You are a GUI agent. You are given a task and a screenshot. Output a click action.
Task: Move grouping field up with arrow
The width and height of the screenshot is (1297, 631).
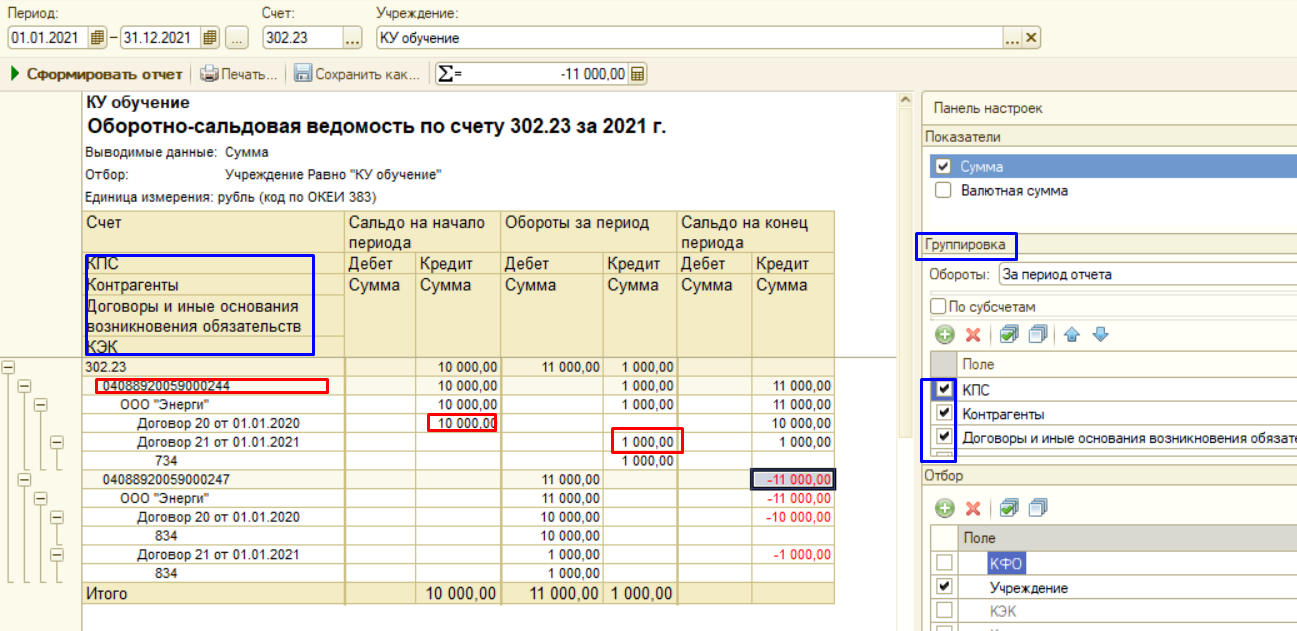1072,335
